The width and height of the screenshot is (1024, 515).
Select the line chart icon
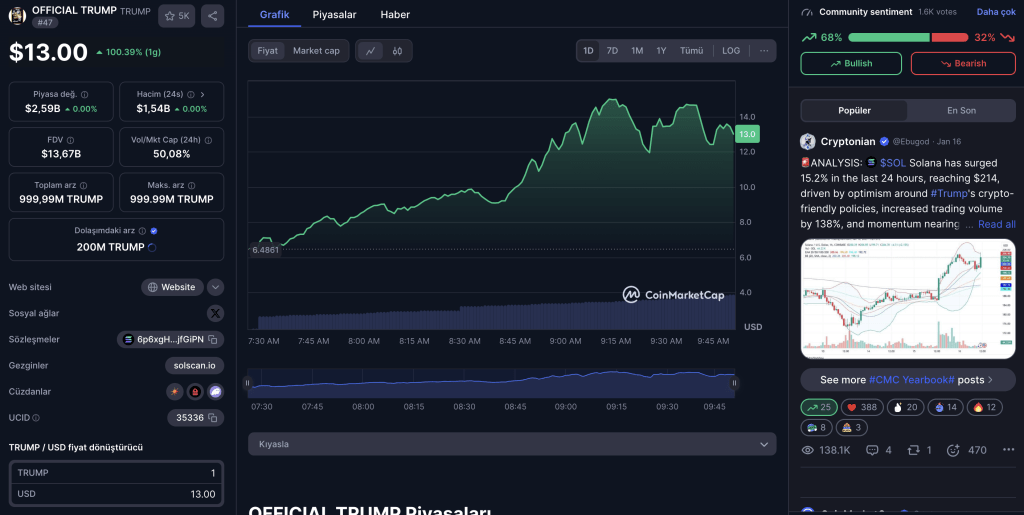click(x=370, y=51)
